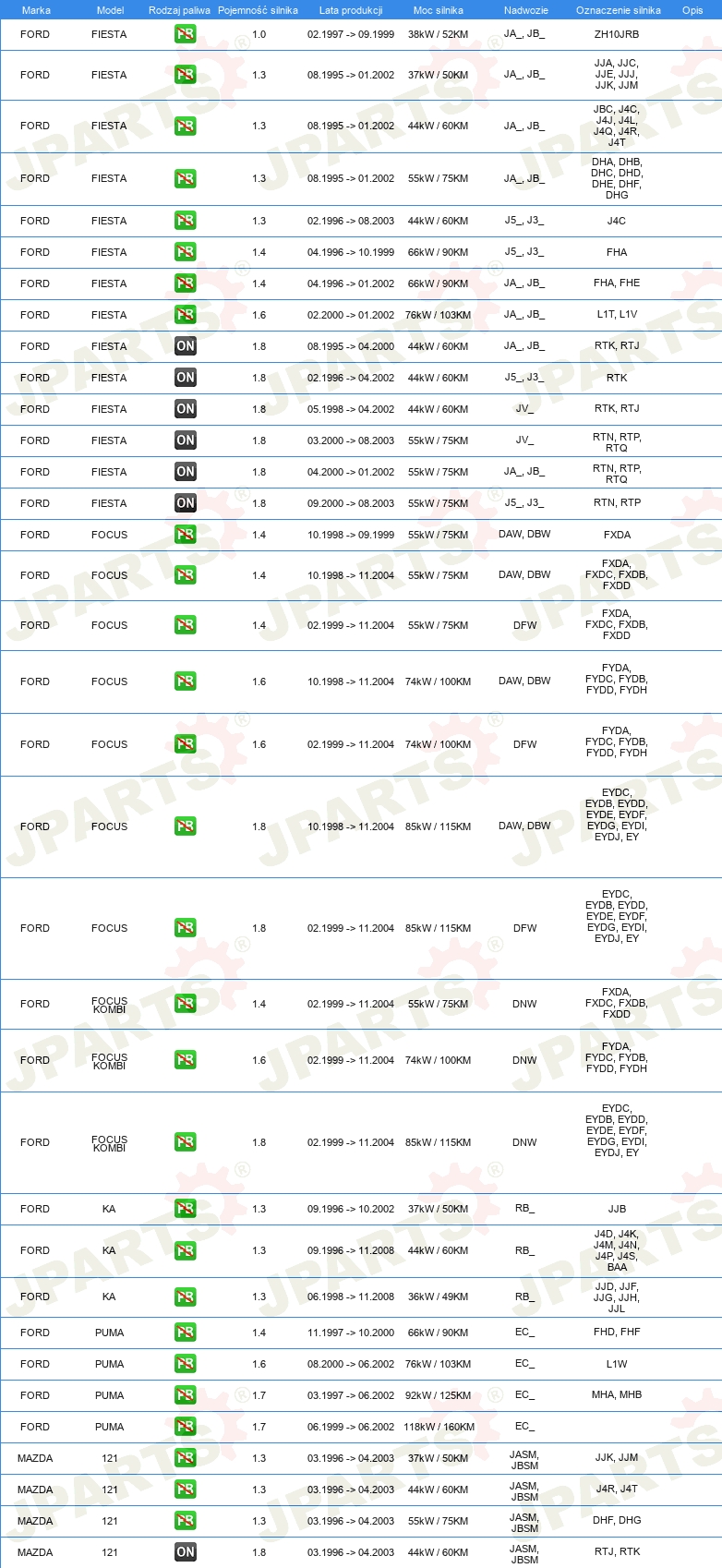Image resolution: width=722 pixels, height=1568 pixels.
Task: Select engine code JJB in KA row
Action: [617, 1209]
